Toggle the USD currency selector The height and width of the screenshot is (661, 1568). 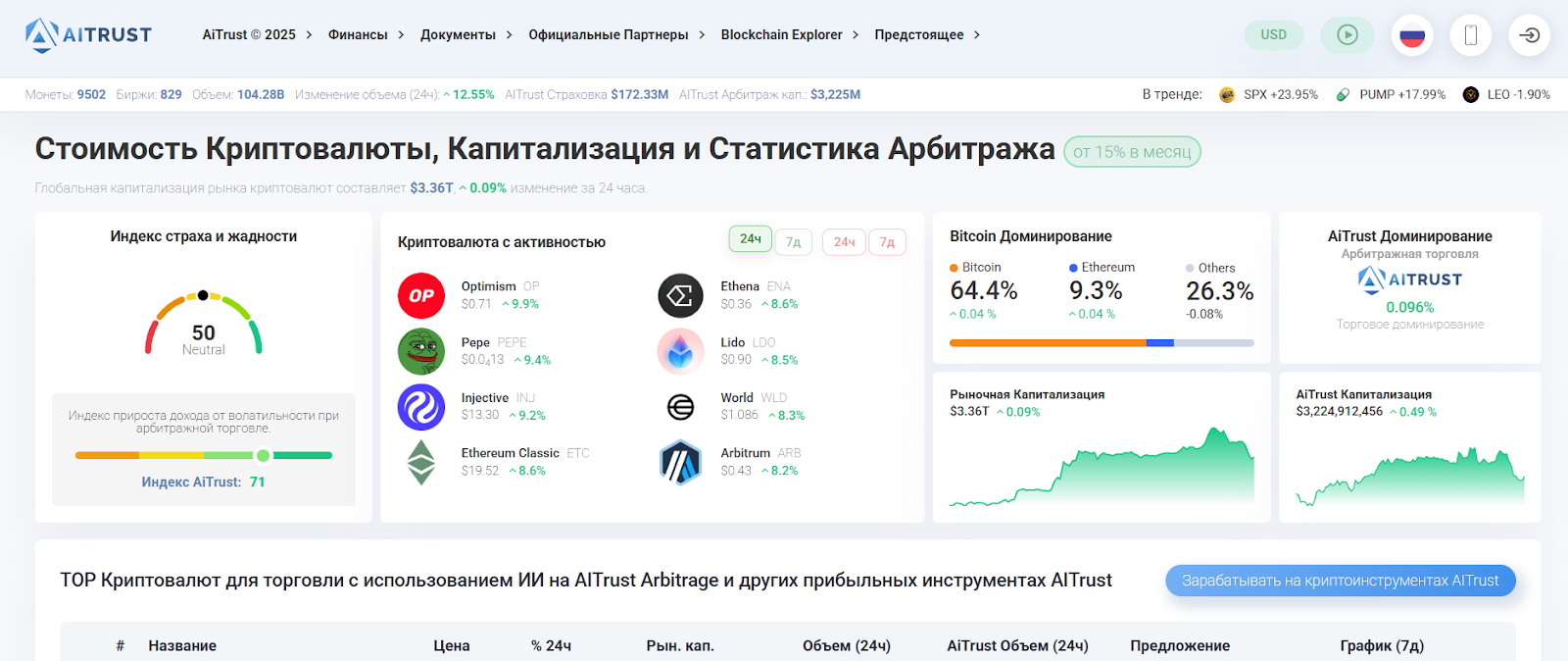tap(1273, 35)
